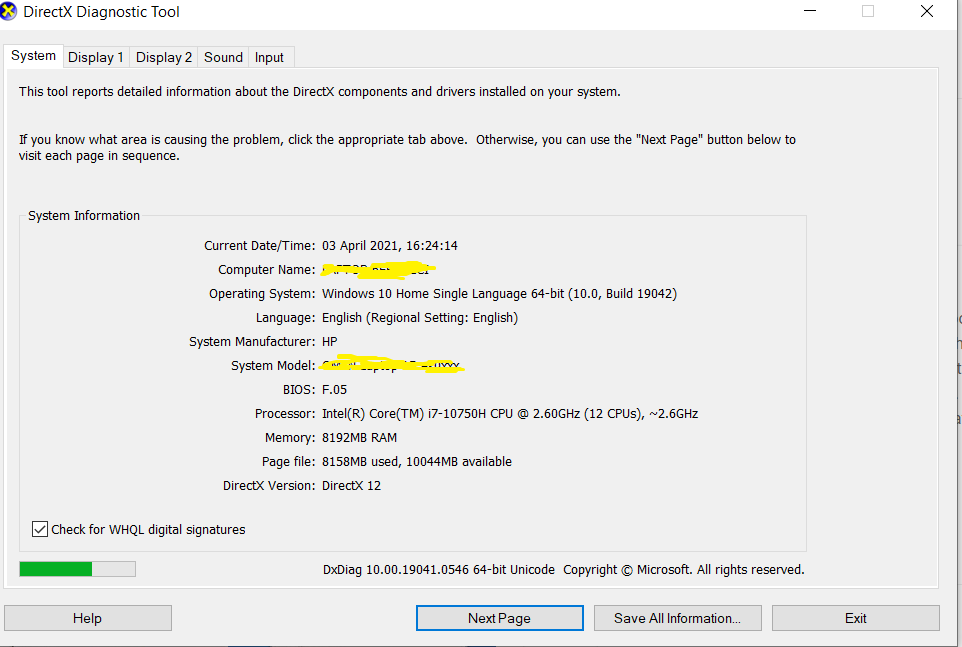Screen dimensions: 962x647
Task: Choose Save All Information...
Action: point(677,618)
